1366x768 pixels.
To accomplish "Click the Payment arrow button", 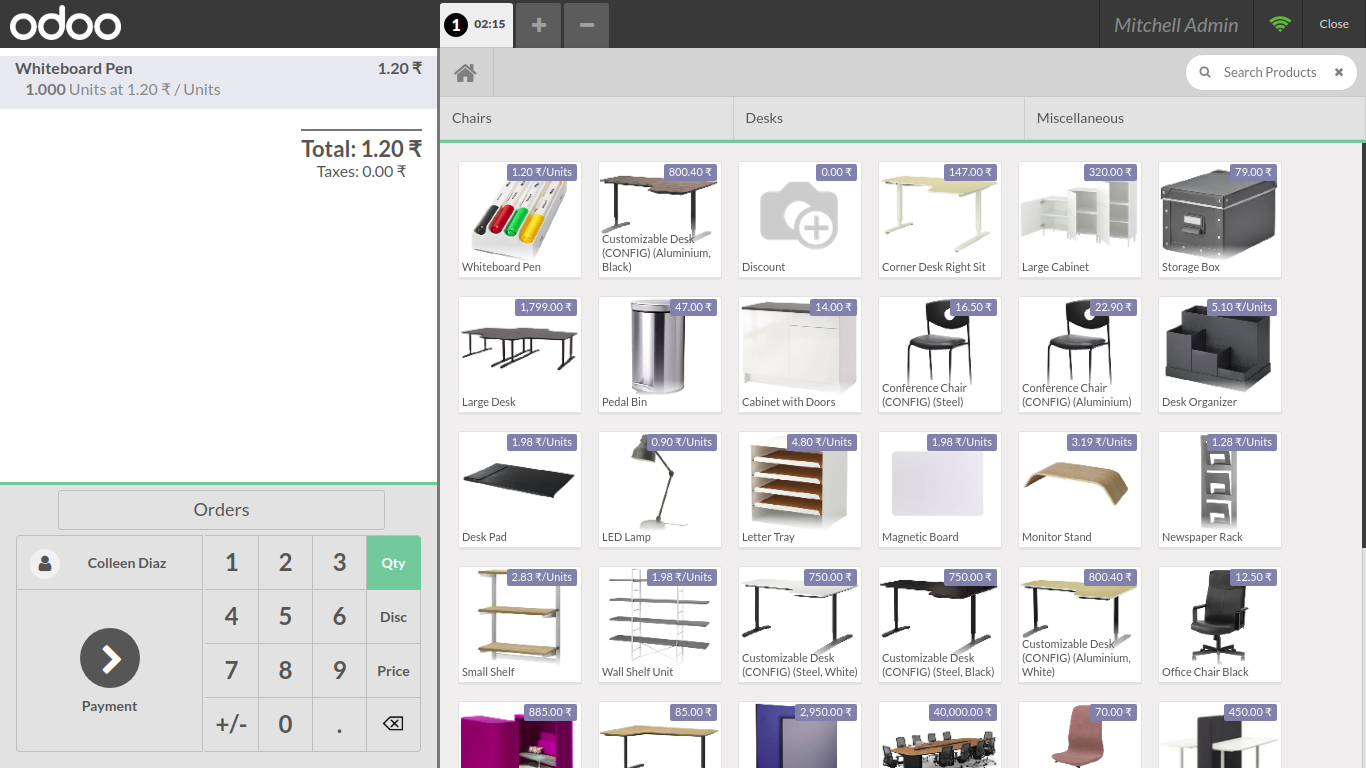I will click(110, 658).
